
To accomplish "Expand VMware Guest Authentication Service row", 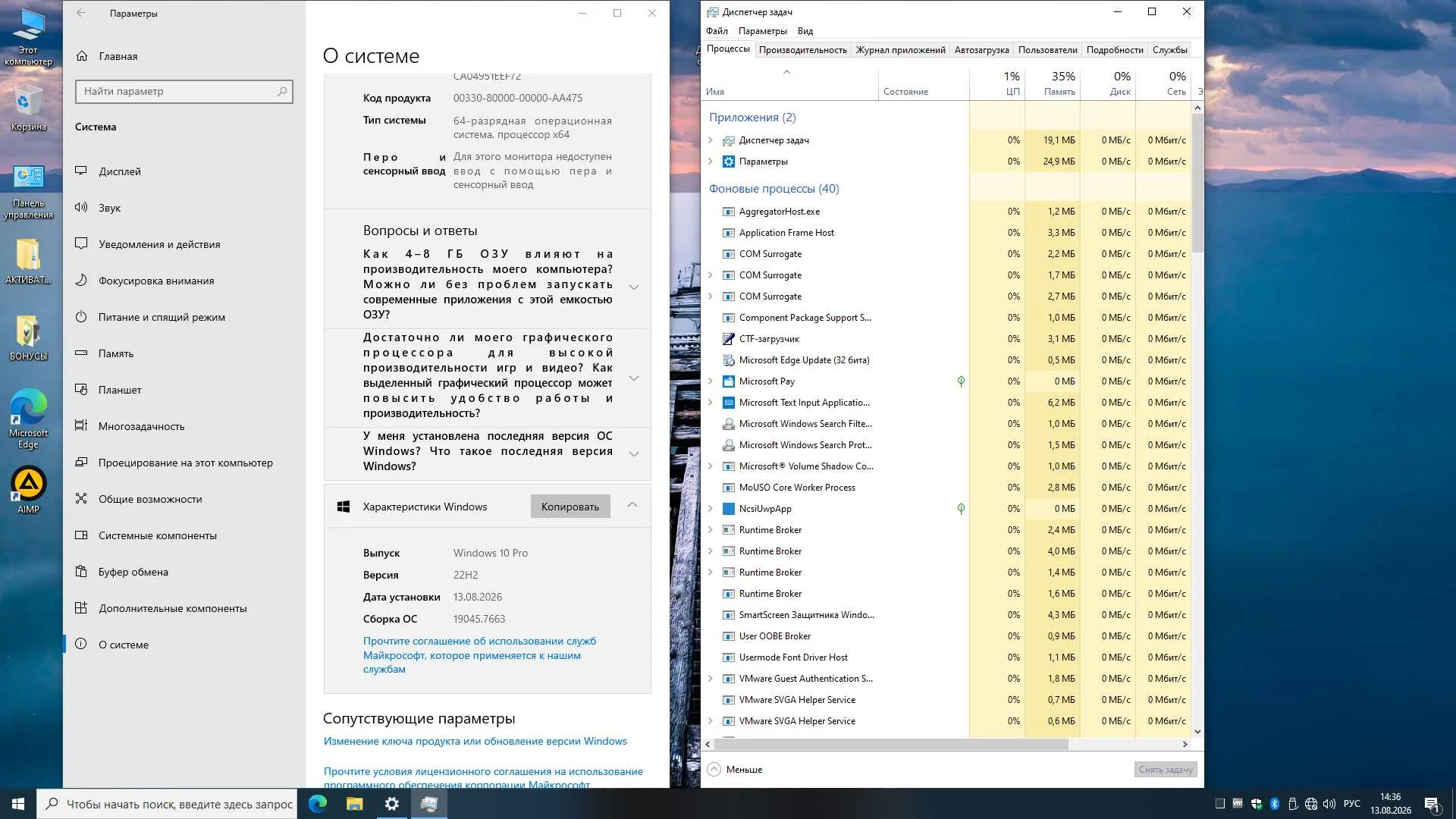I will coord(711,679).
